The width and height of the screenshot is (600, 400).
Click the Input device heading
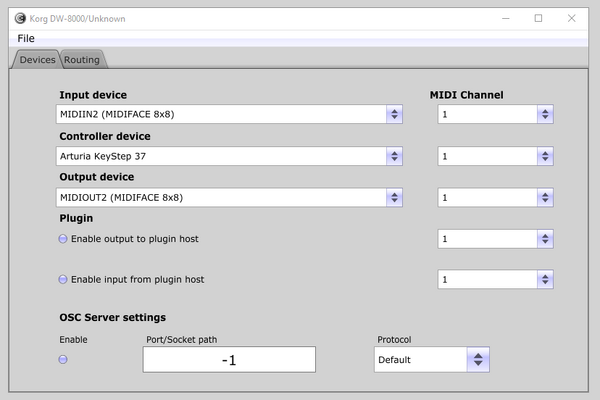point(93,95)
